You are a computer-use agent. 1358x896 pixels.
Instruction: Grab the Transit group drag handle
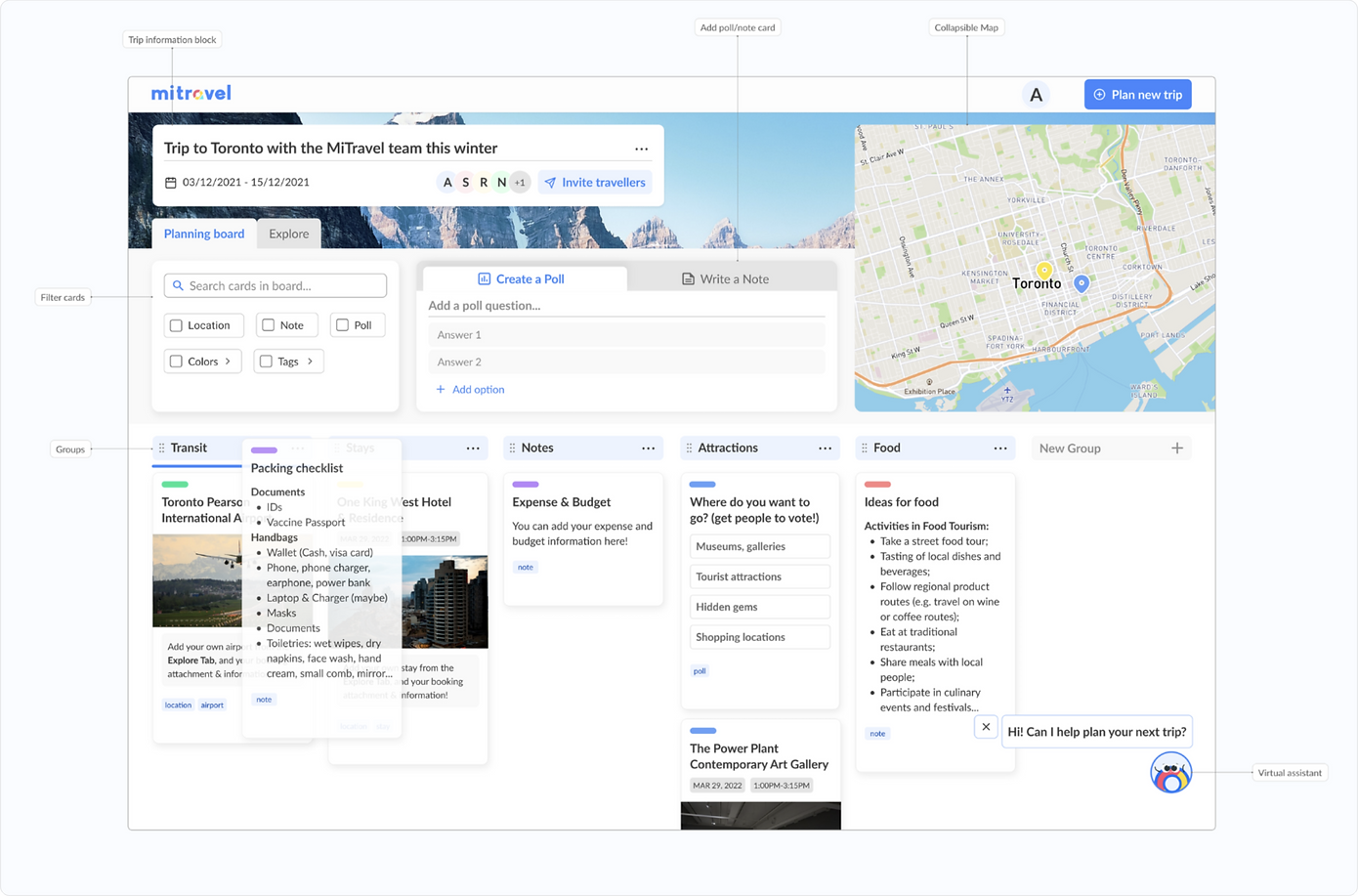[162, 448]
